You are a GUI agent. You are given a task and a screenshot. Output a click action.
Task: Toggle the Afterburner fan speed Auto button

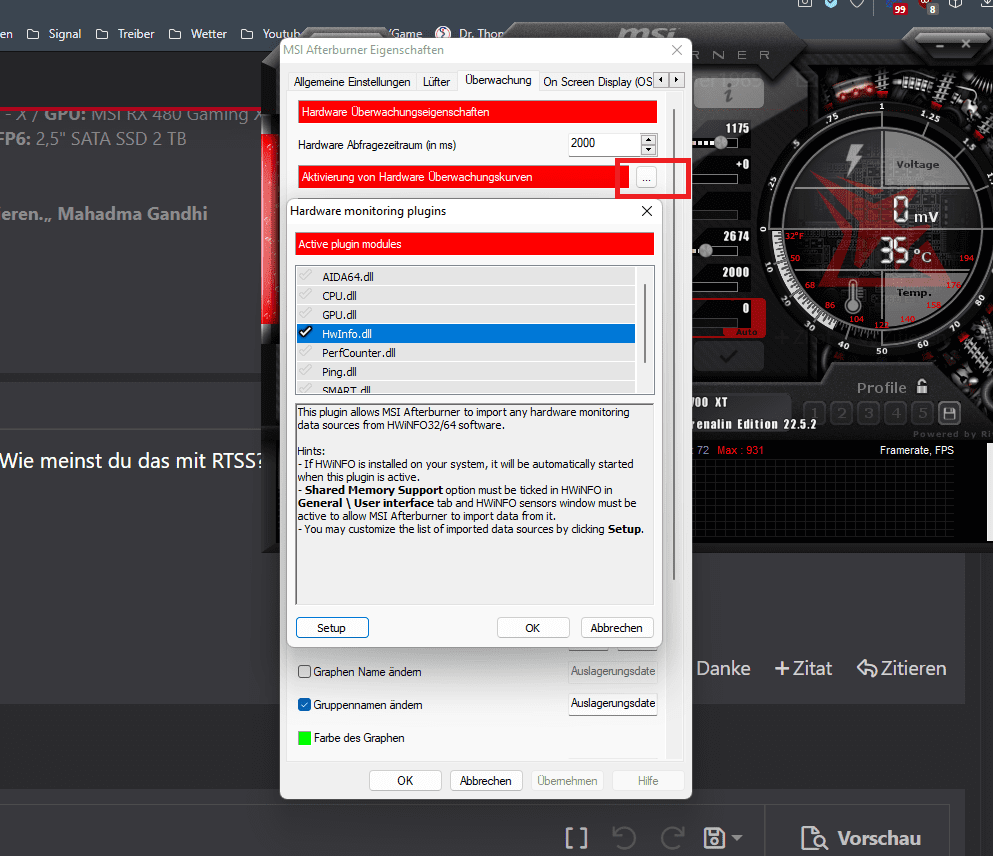(747, 332)
